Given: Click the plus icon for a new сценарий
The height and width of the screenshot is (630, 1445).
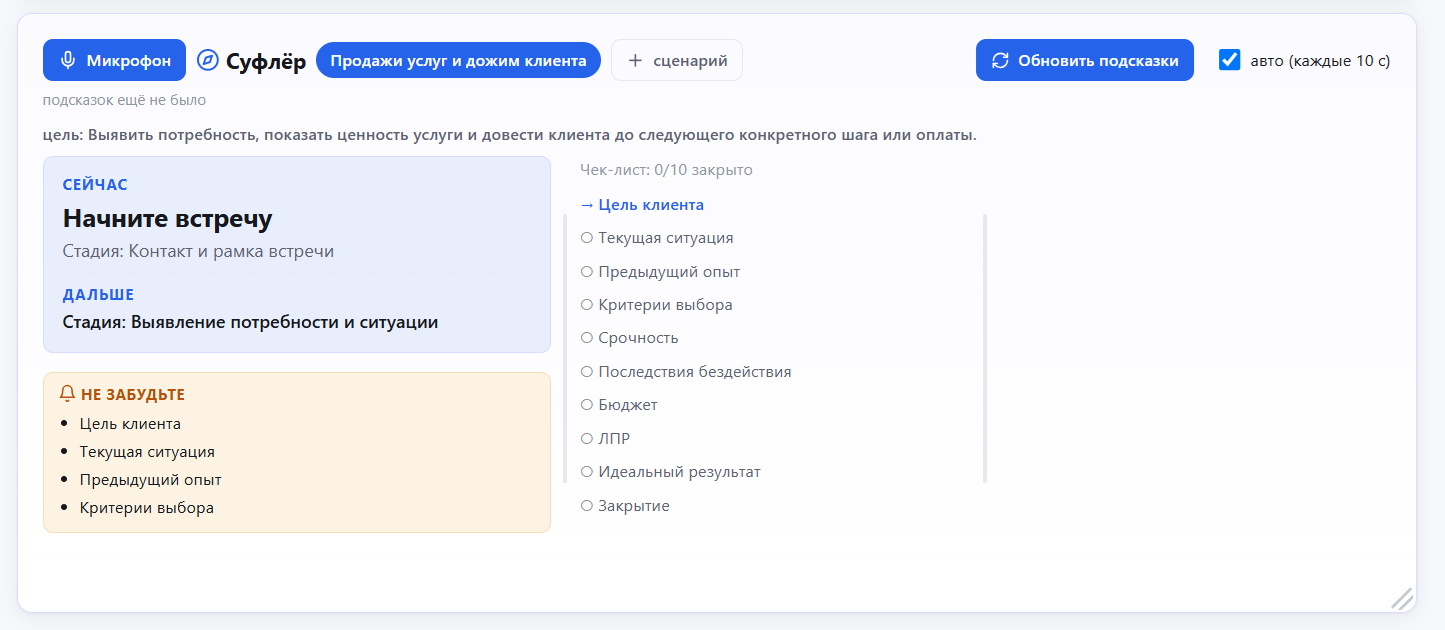Looking at the screenshot, I should pos(635,60).
